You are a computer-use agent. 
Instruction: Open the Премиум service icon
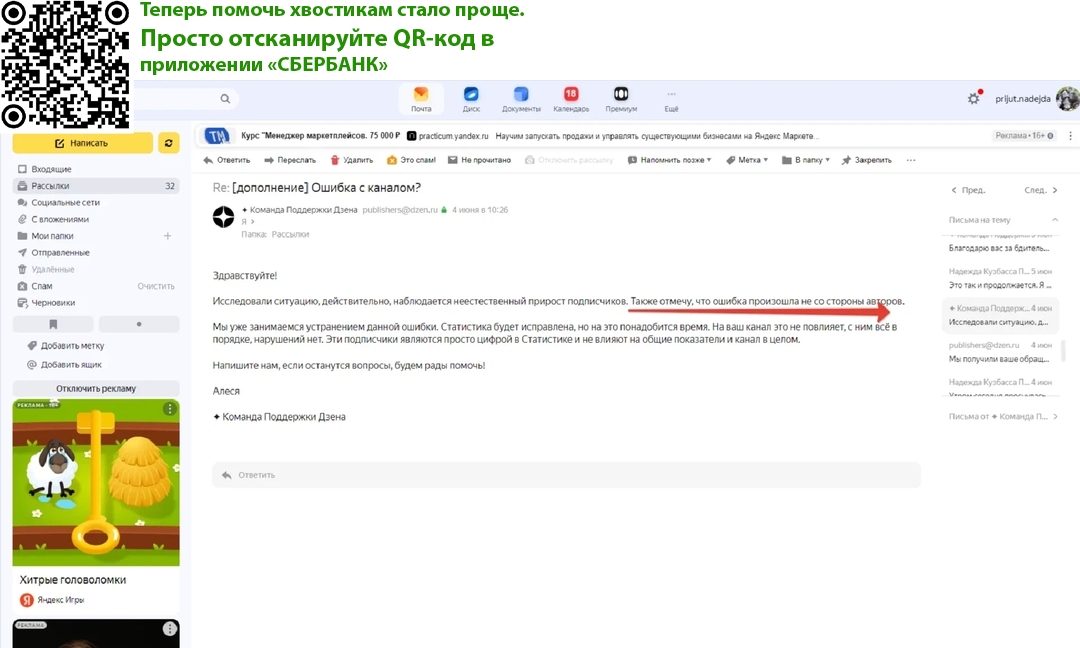[x=621, y=99]
